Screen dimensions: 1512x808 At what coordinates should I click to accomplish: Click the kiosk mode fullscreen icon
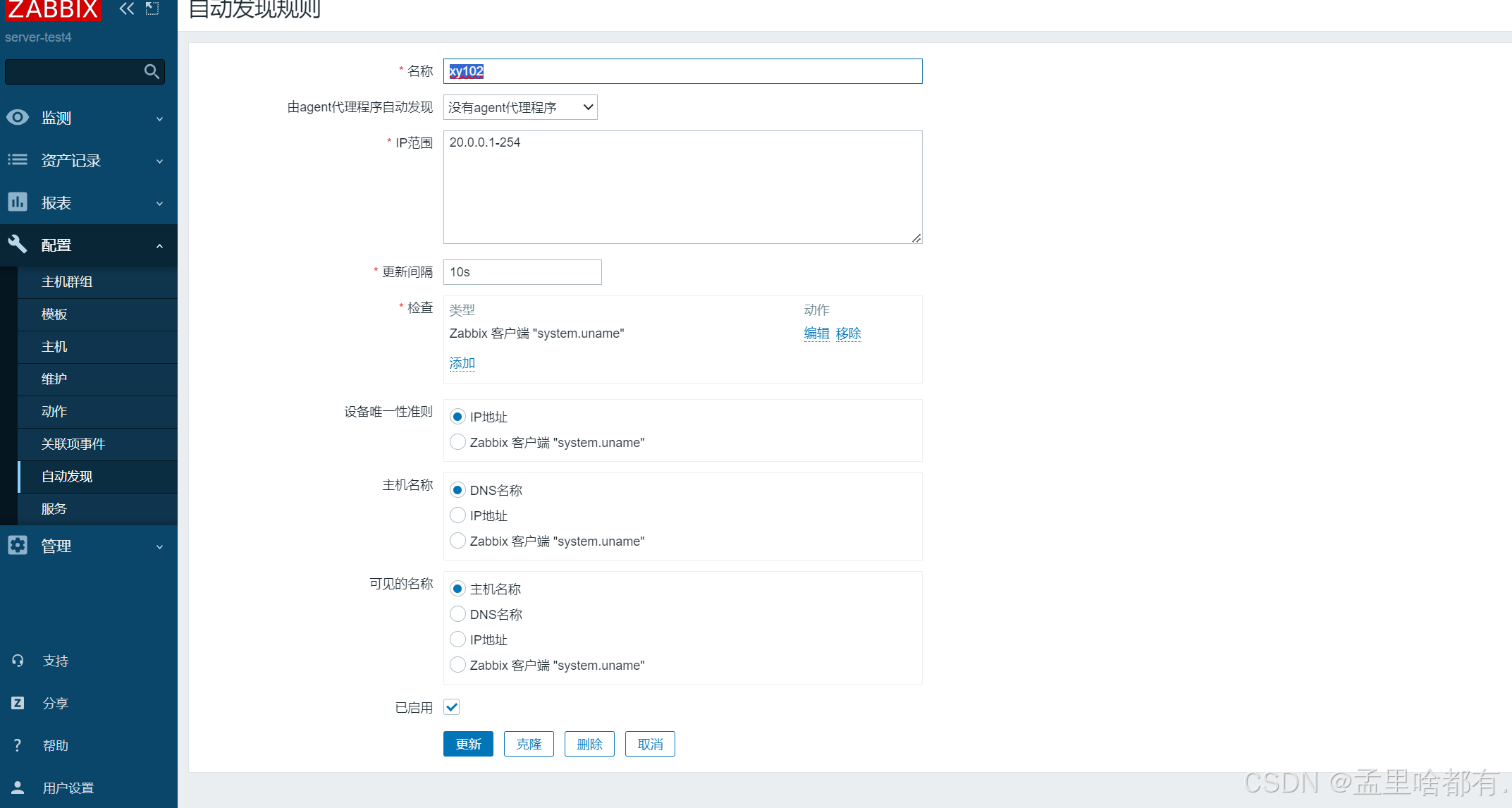[152, 8]
